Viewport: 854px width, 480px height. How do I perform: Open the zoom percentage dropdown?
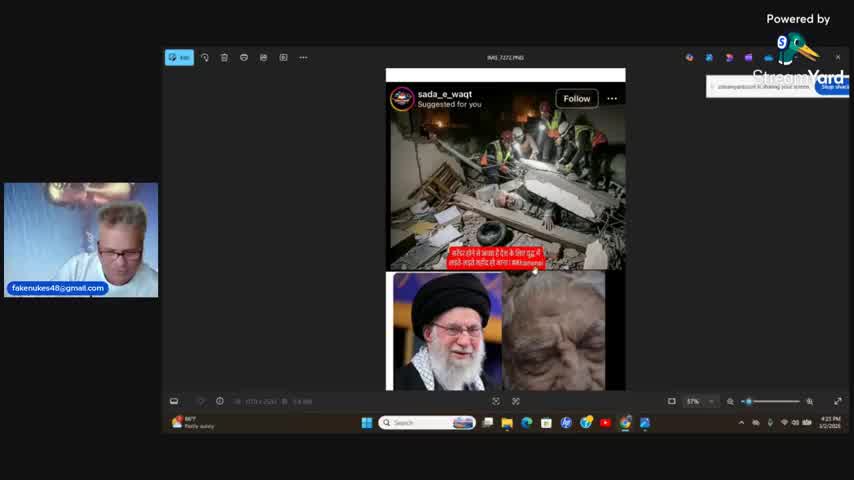tap(698, 401)
